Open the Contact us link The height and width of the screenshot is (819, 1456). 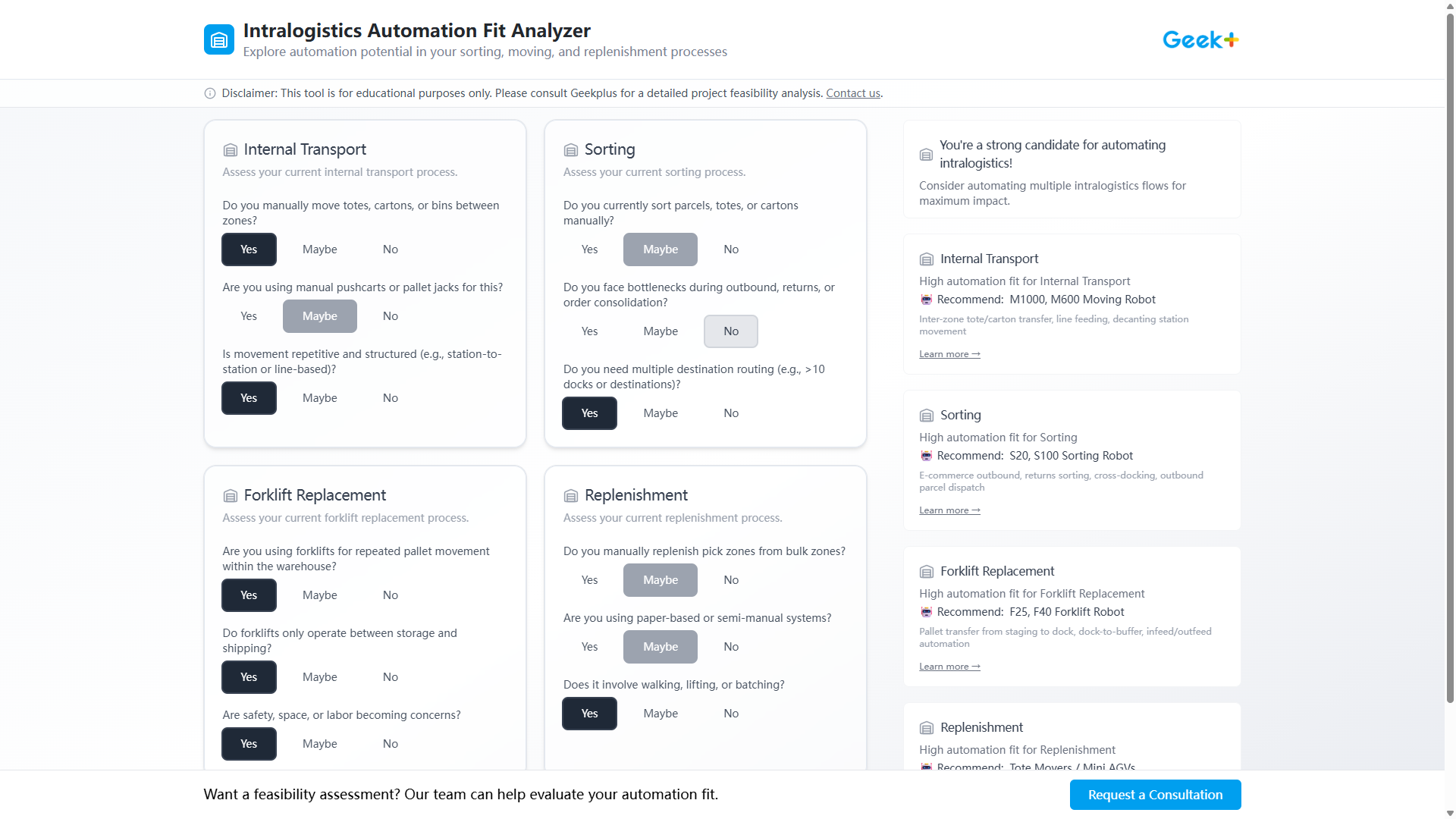(852, 93)
